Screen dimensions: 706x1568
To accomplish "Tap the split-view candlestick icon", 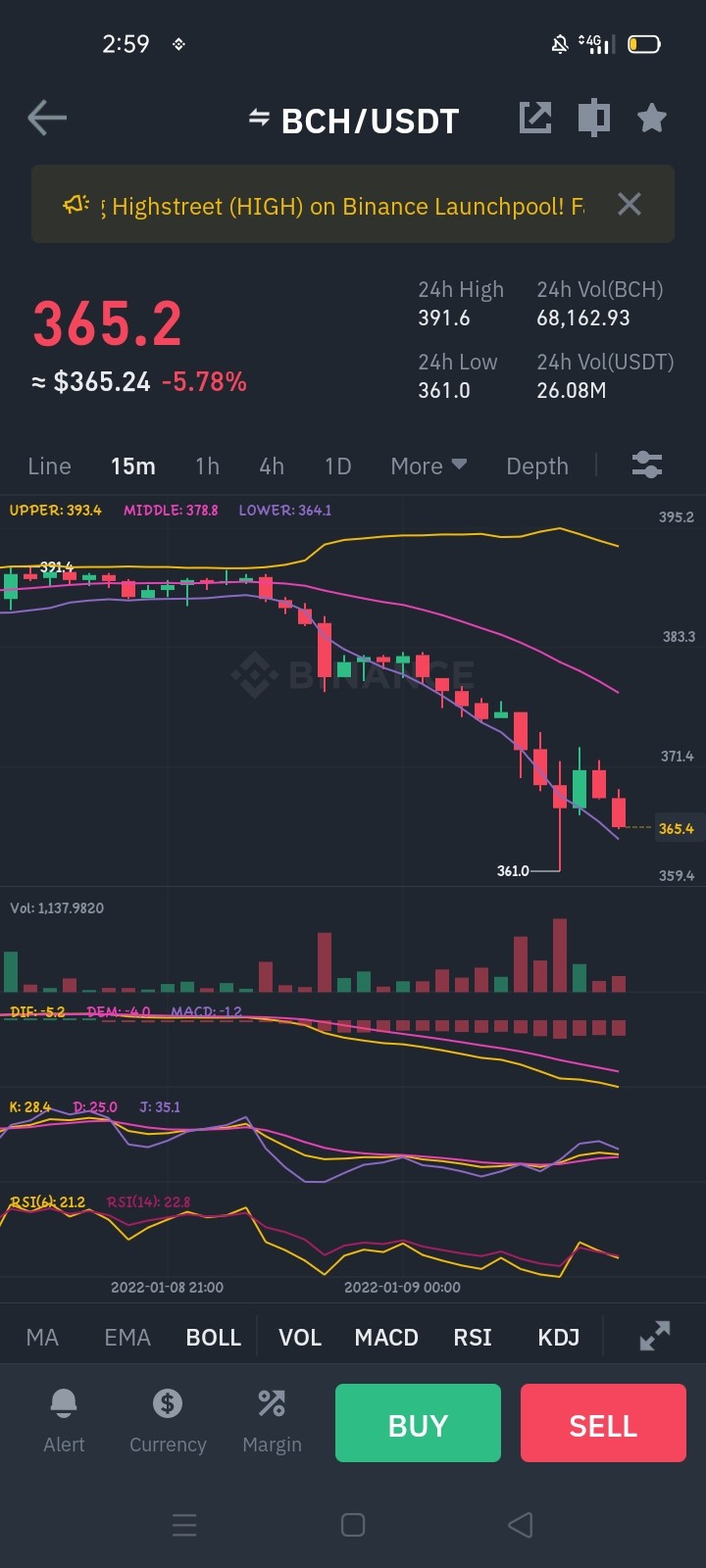I will click(x=593, y=118).
